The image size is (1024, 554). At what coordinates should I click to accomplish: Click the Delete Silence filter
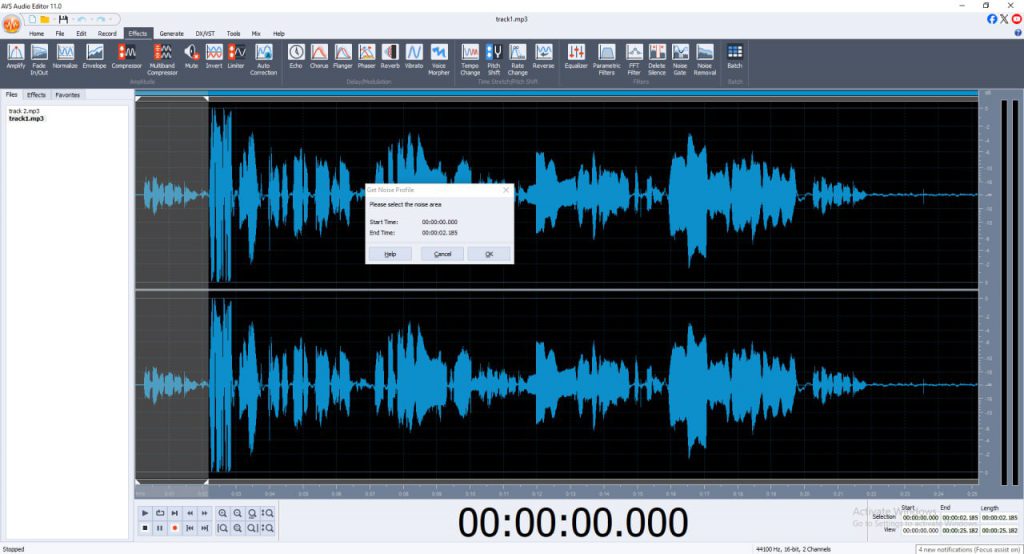[656, 56]
